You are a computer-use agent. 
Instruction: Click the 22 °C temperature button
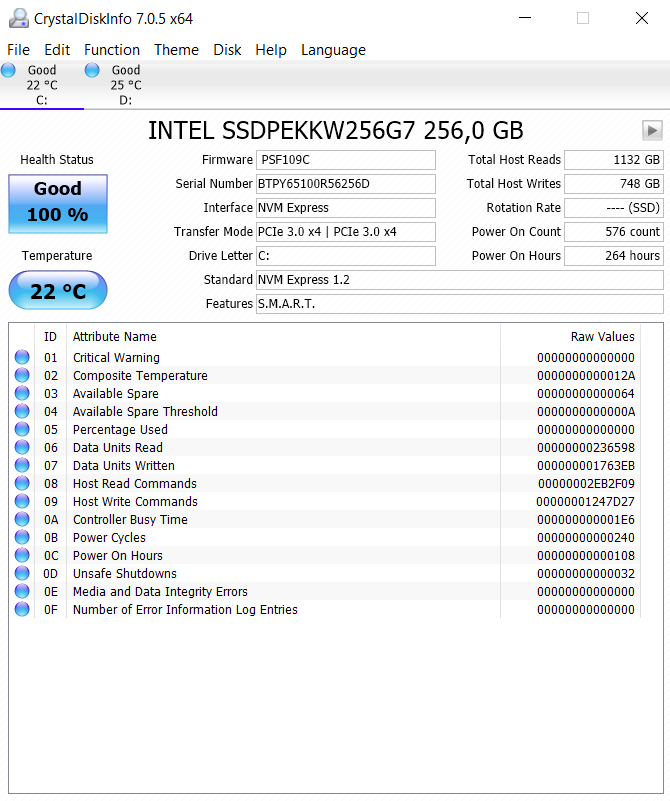58,291
